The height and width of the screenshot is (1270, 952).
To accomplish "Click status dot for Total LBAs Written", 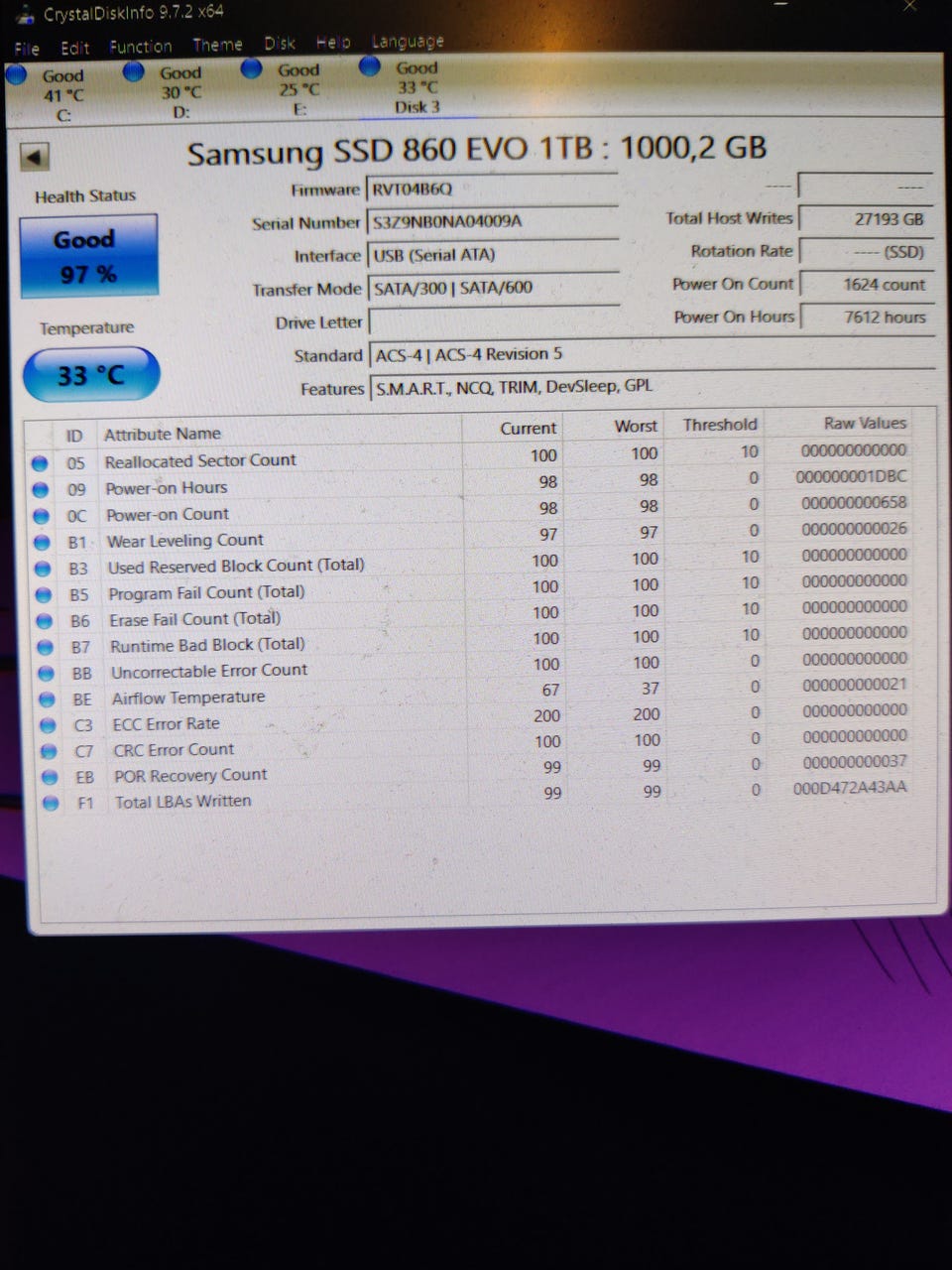I will (52, 804).
